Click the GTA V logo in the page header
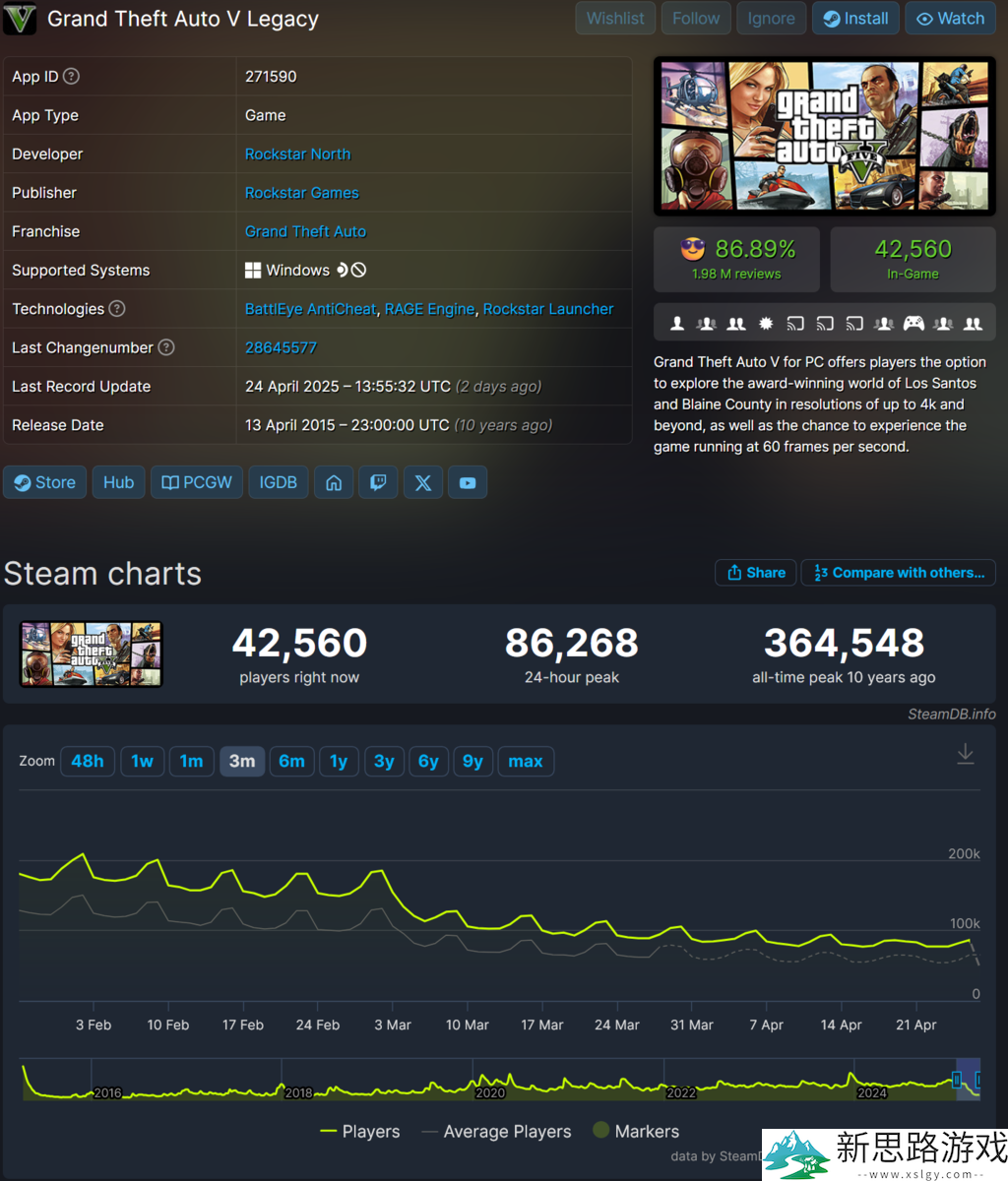Viewport: 1008px width, 1181px height. [20, 19]
